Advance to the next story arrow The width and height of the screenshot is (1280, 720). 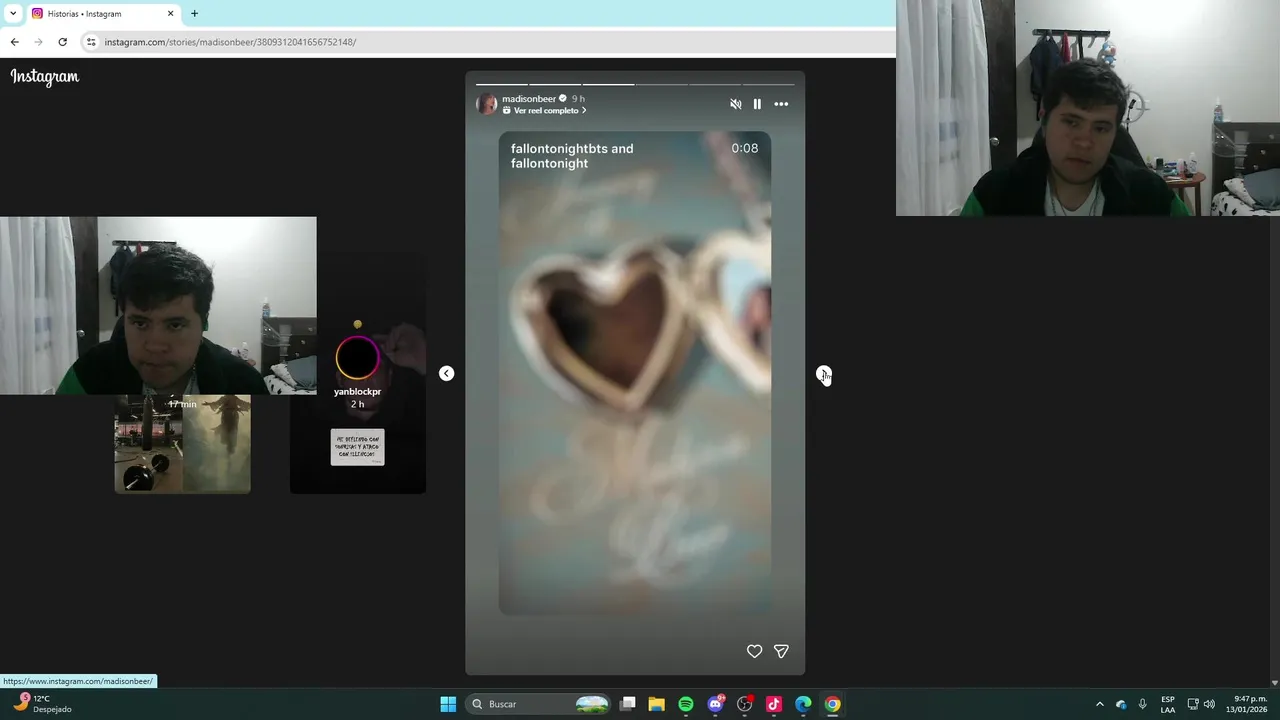(823, 373)
